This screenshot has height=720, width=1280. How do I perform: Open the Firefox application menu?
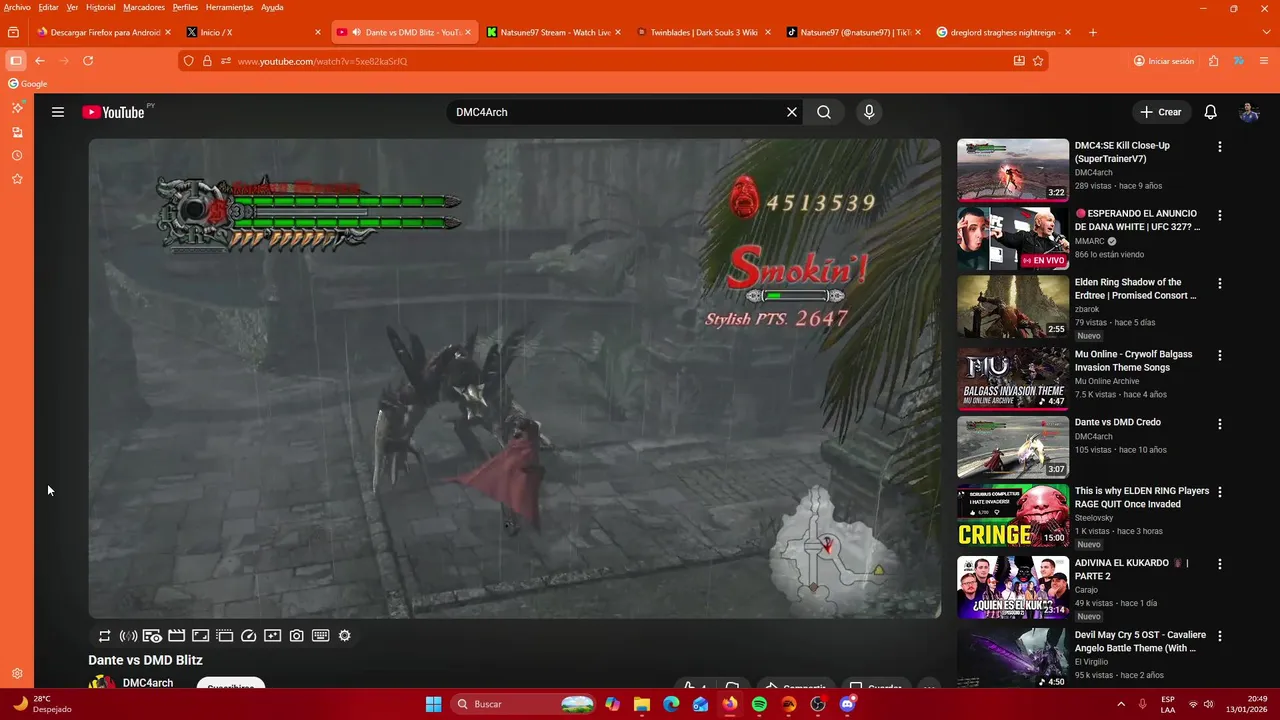[x=1264, y=61]
